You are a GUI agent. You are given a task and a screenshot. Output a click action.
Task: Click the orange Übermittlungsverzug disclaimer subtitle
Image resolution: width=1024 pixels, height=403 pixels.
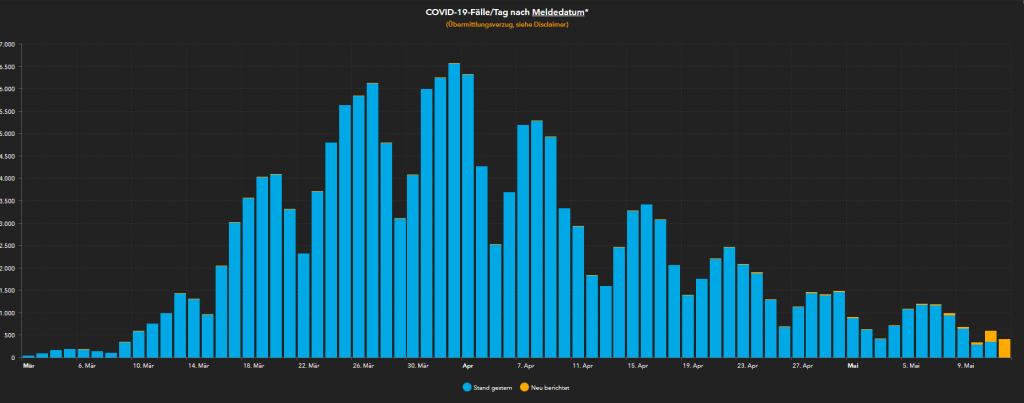click(x=507, y=24)
